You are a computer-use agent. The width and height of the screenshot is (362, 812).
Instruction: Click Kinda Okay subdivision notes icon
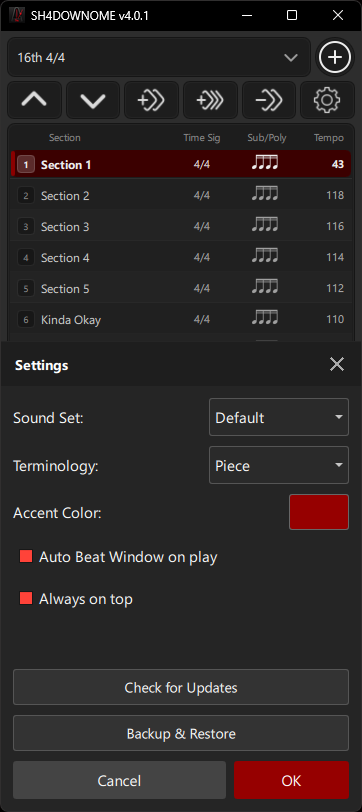[265, 318]
